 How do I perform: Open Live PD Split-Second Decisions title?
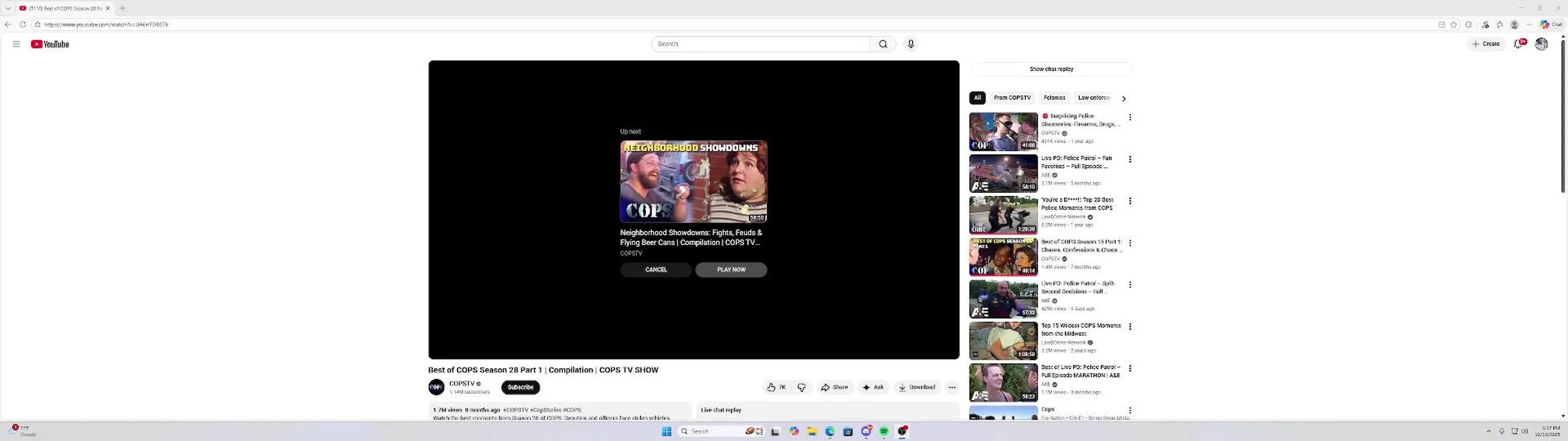click(x=1078, y=287)
